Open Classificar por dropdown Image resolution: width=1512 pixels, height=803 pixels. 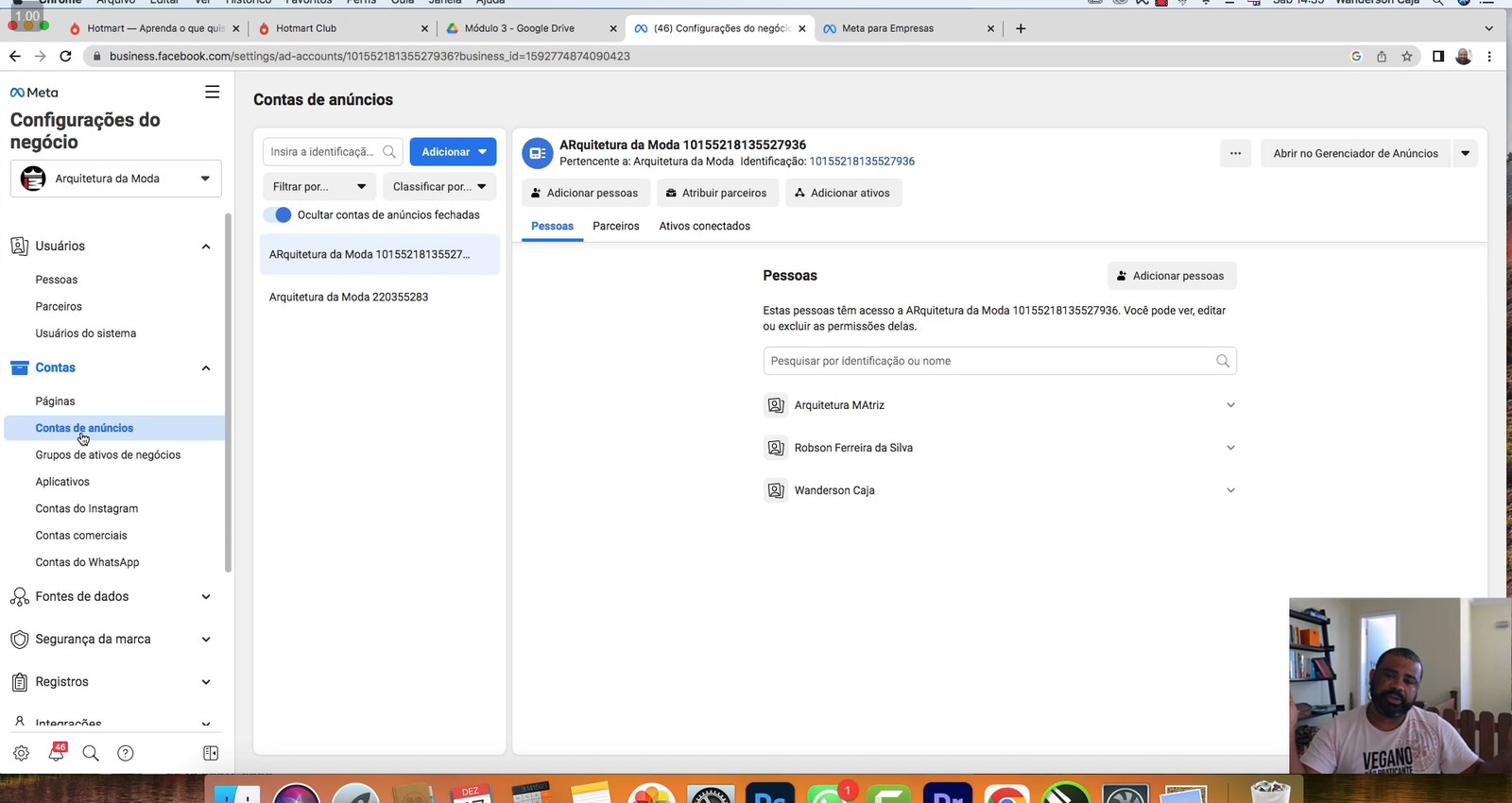point(439,187)
